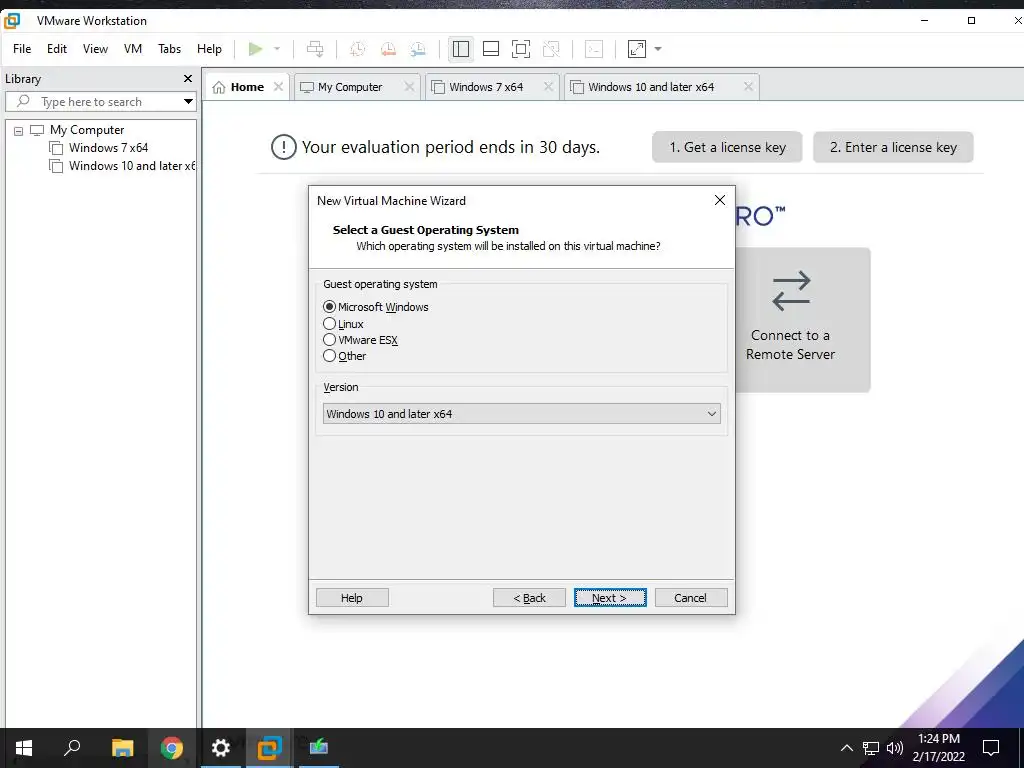
Task: Click the wizard Help button
Action: 352,598
